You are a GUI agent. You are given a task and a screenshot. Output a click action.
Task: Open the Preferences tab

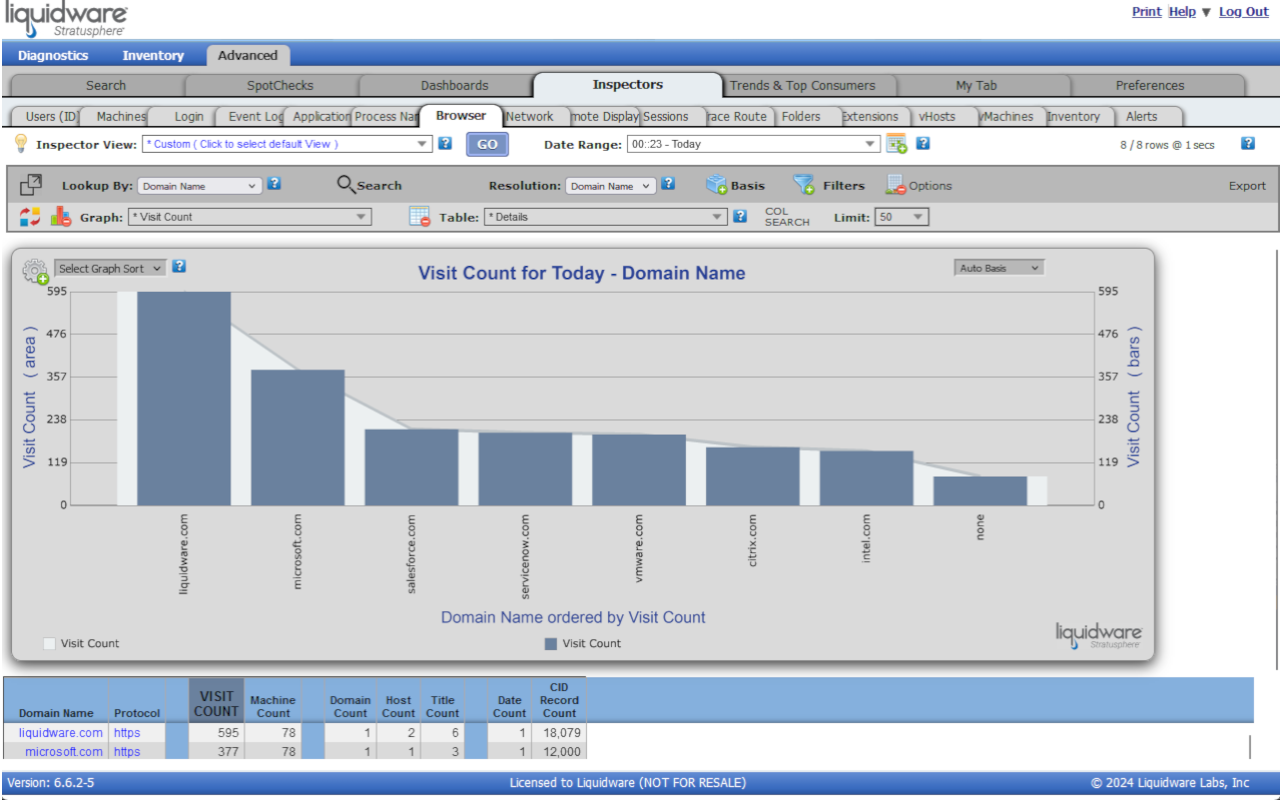tap(1150, 85)
